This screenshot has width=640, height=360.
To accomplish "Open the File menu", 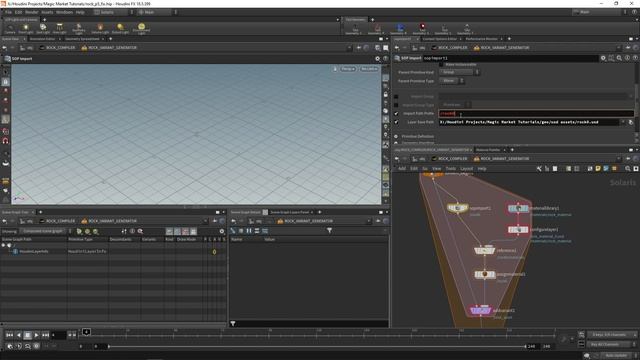I will point(8,12).
